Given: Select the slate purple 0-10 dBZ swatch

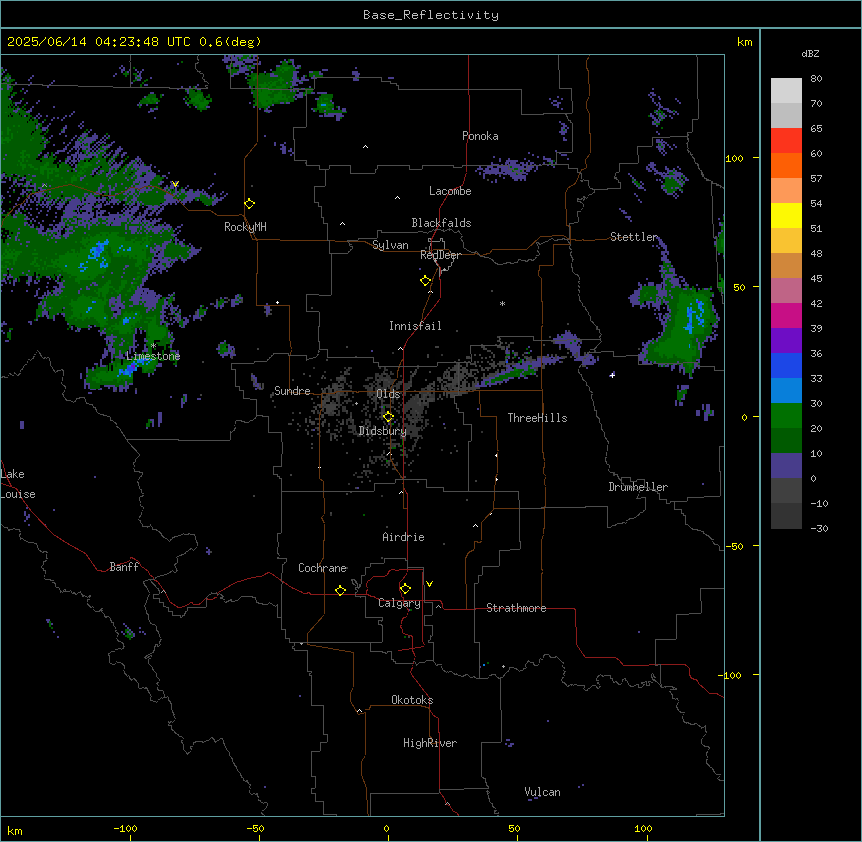Looking at the screenshot, I should click(786, 466).
